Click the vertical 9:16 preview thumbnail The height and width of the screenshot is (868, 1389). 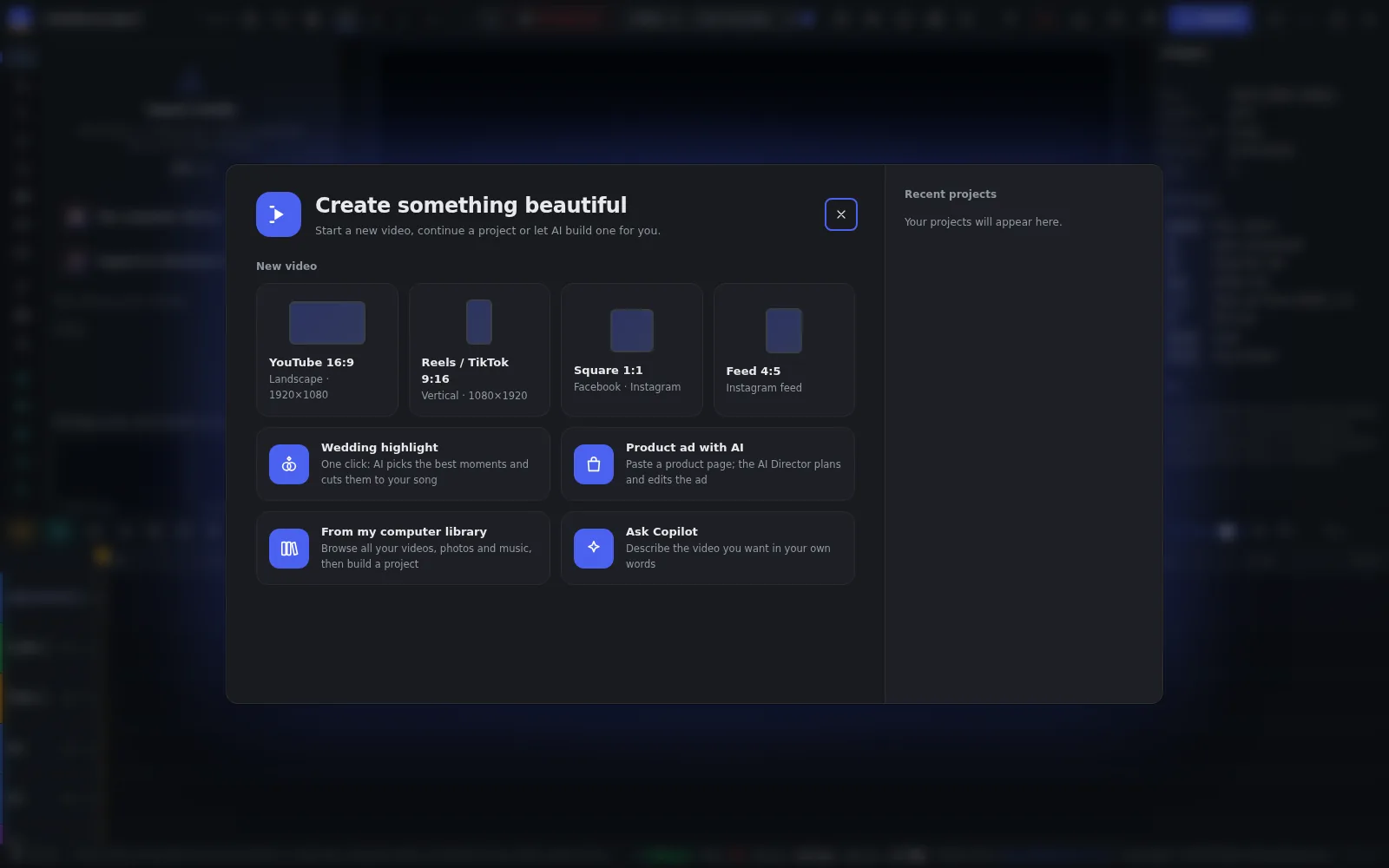click(x=479, y=322)
